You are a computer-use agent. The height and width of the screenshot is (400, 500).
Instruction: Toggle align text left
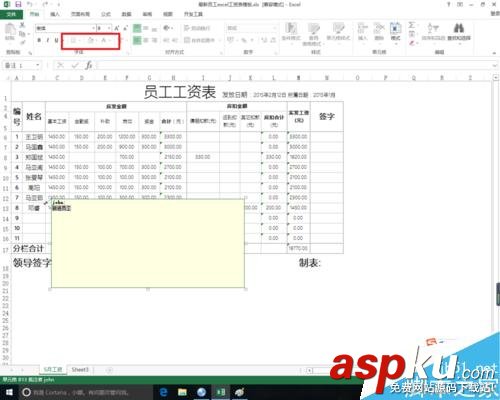(137, 40)
